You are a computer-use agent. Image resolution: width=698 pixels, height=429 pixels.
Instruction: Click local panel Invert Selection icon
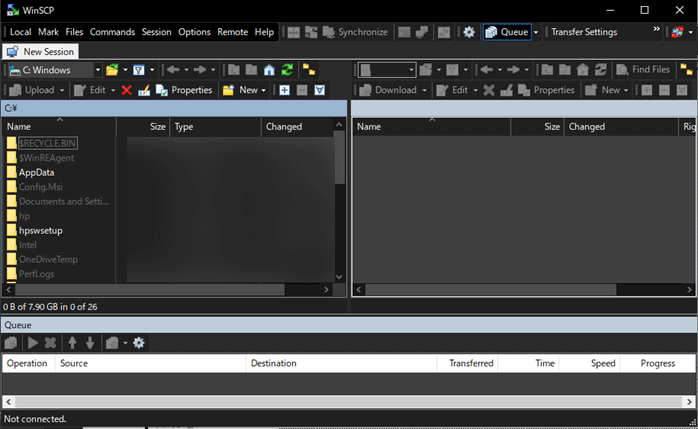(320, 90)
